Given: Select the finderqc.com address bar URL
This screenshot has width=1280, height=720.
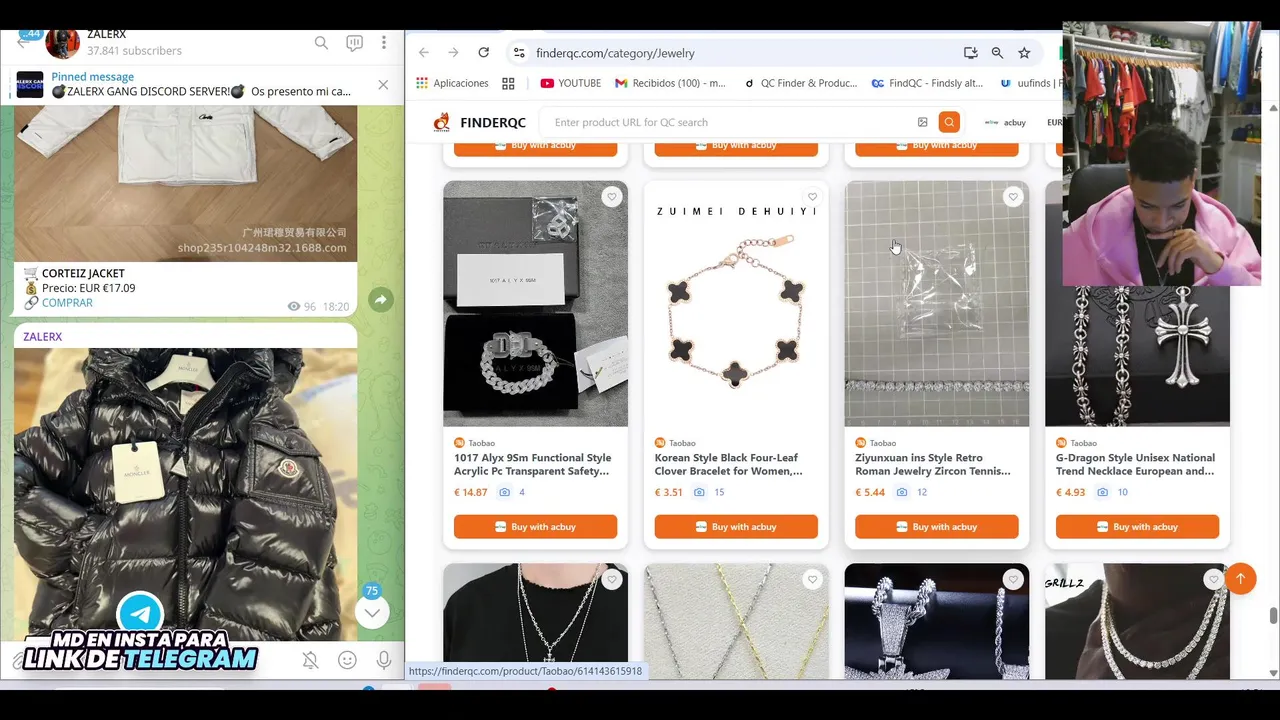Looking at the screenshot, I should point(615,53).
